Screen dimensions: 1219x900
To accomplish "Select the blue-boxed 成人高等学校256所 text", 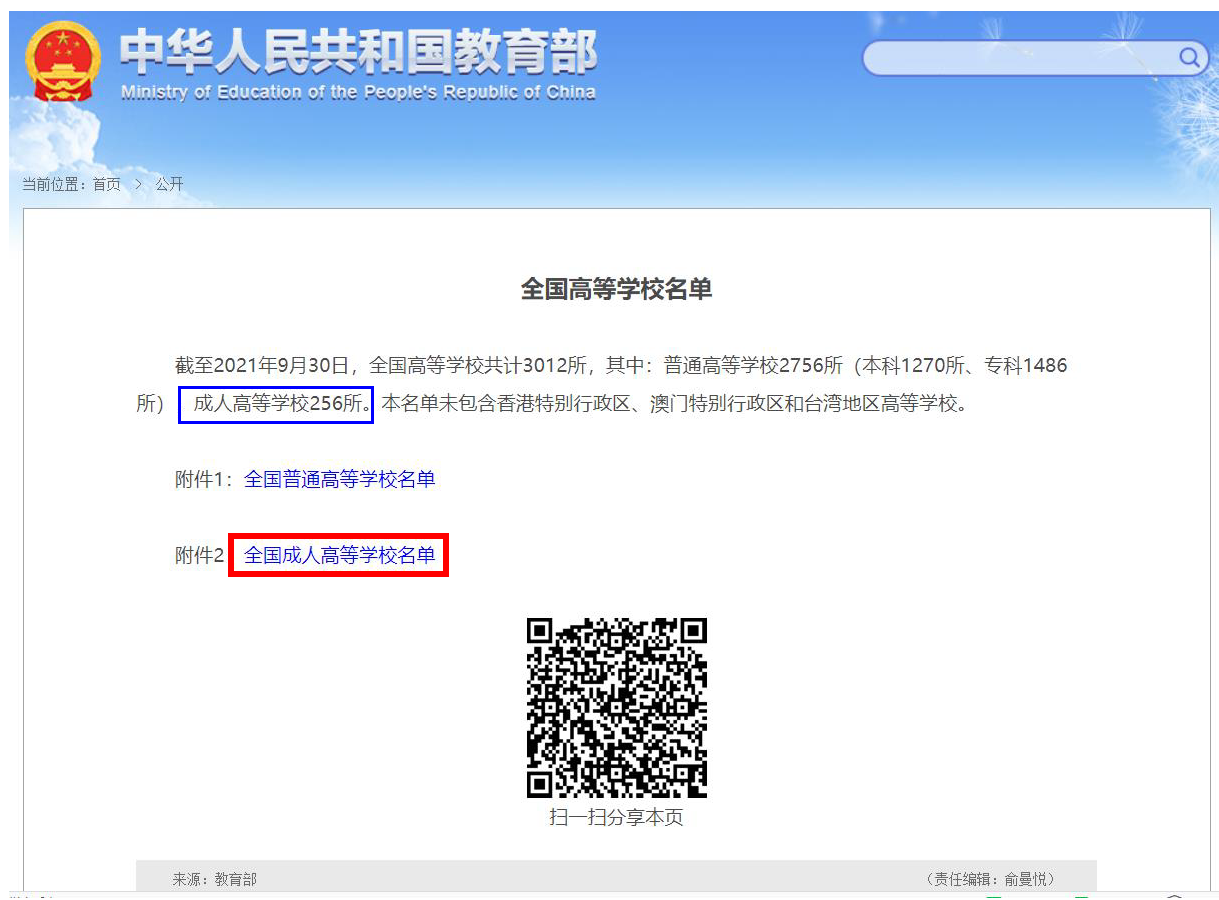I will [275, 405].
